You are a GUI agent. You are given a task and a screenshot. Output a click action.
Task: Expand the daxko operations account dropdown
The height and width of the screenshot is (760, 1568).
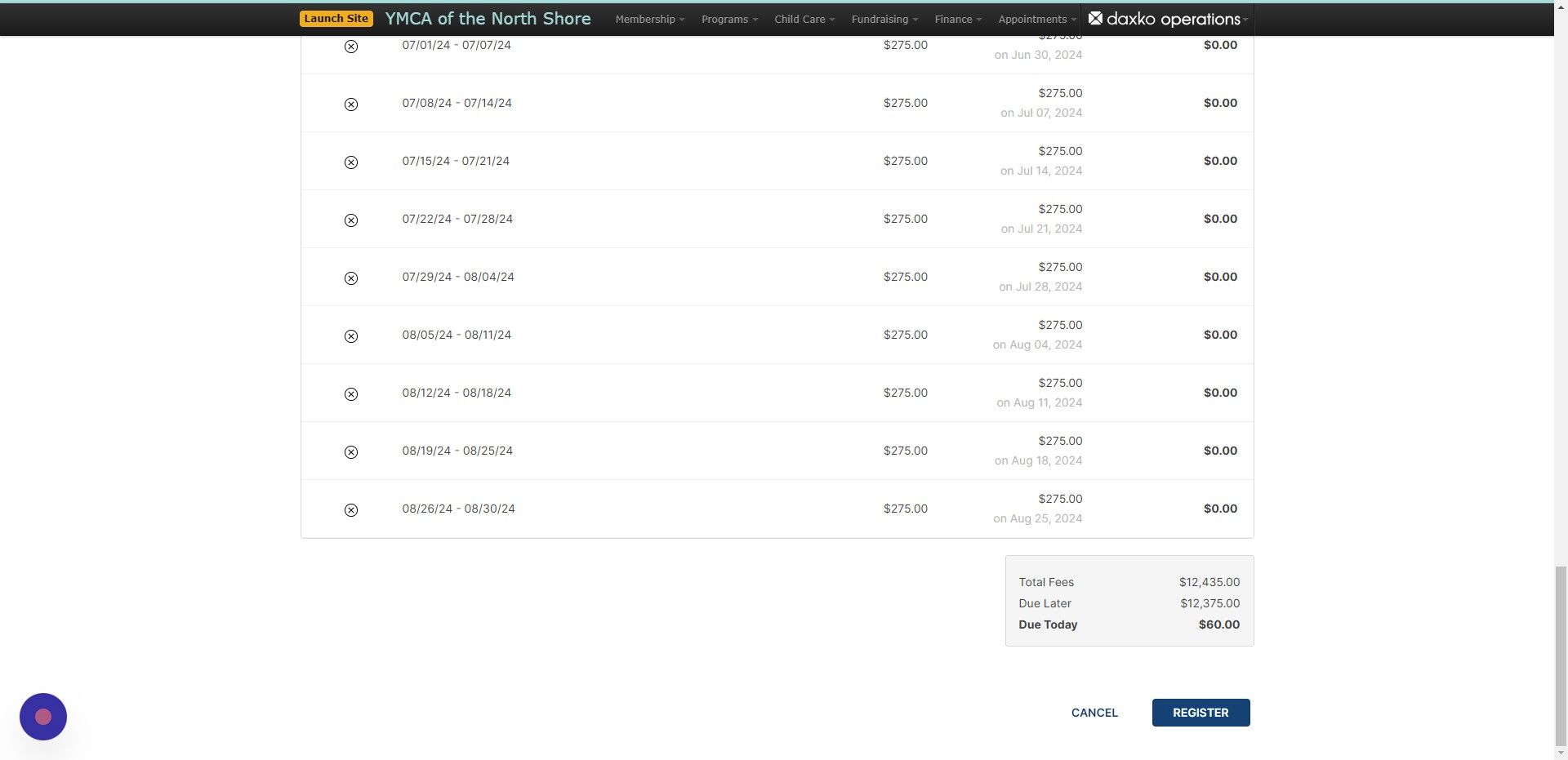pos(1245,19)
